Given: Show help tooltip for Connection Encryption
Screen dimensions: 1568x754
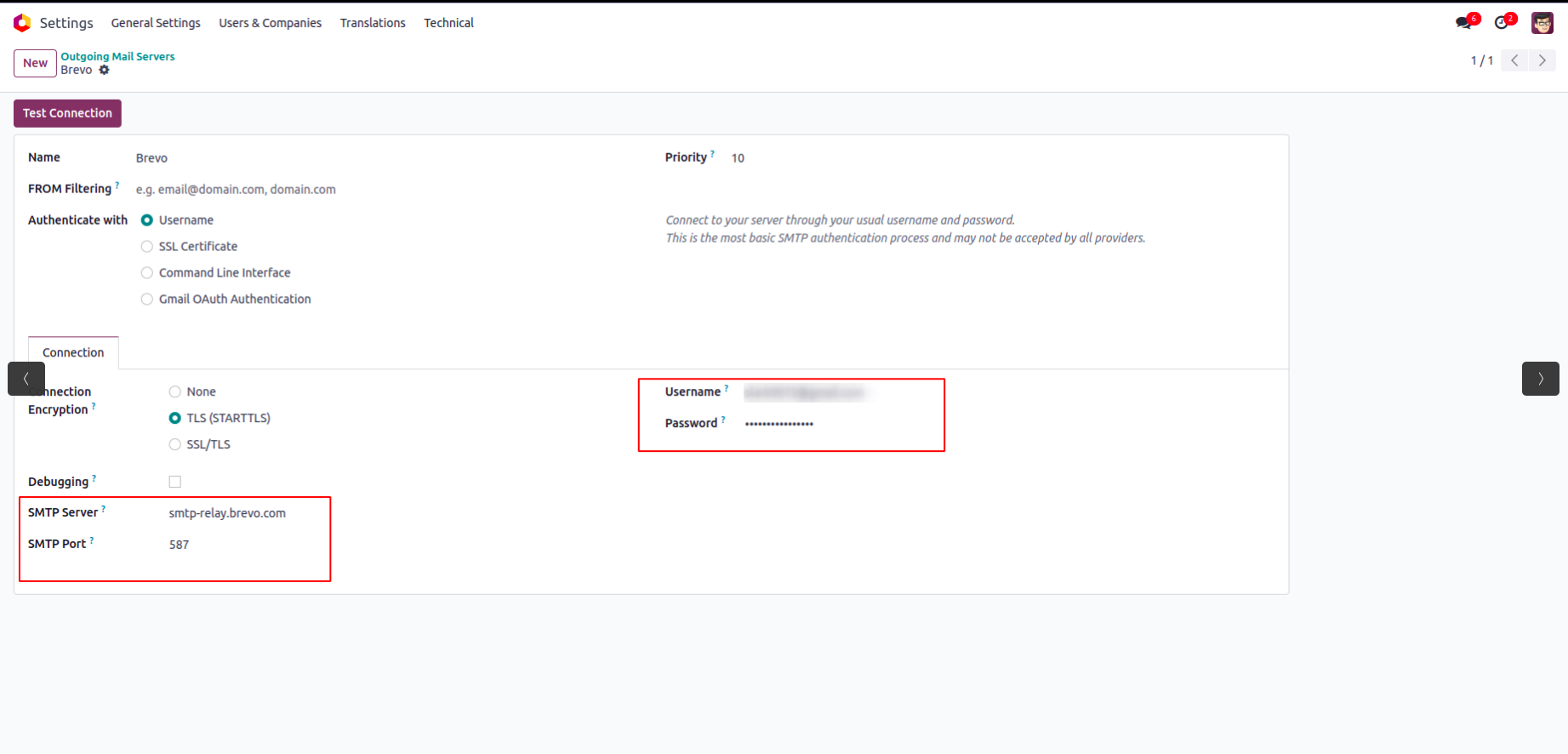Looking at the screenshot, I should pyautogui.click(x=94, y=406).
